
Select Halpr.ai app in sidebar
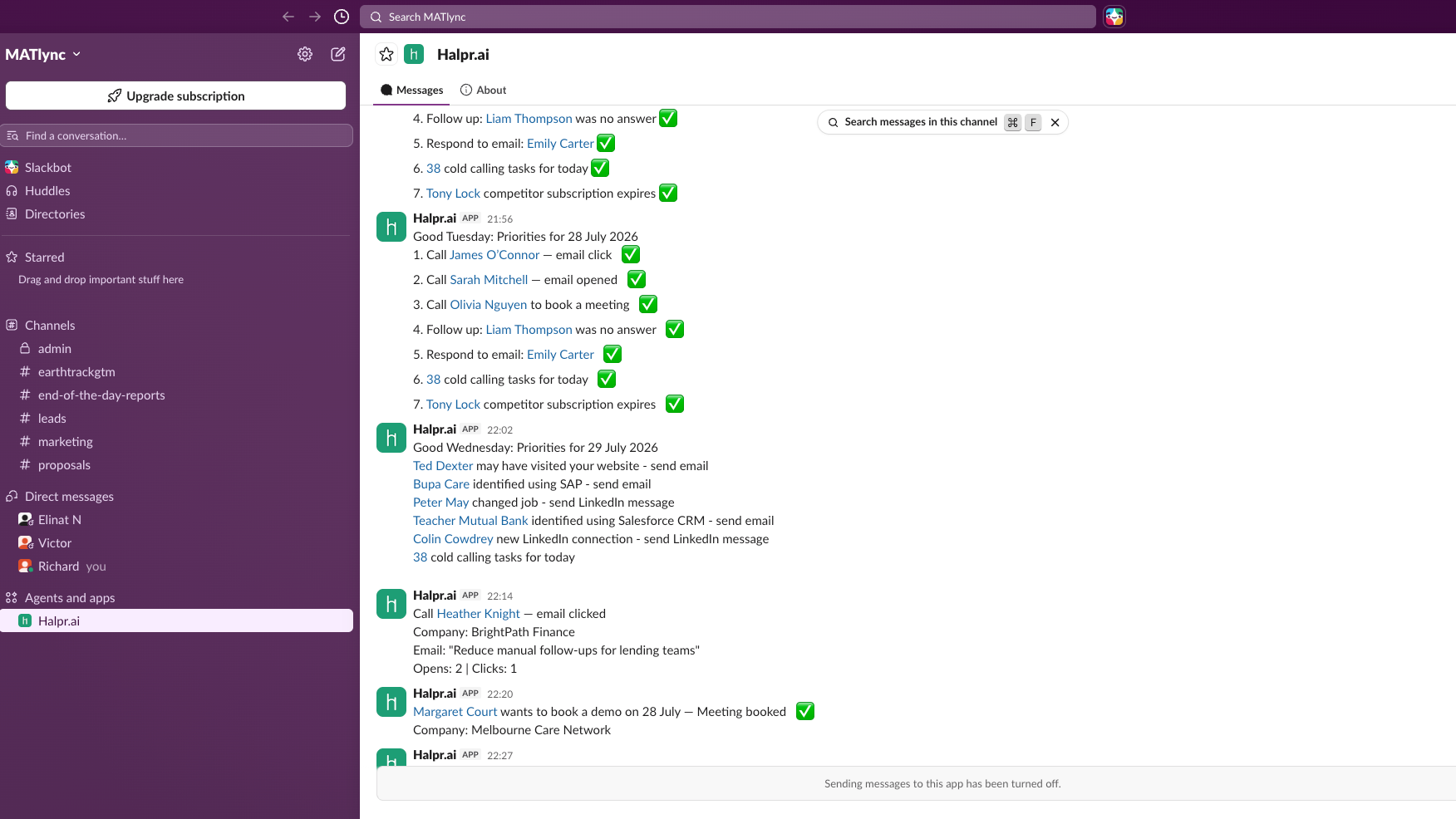coord(176,621)
